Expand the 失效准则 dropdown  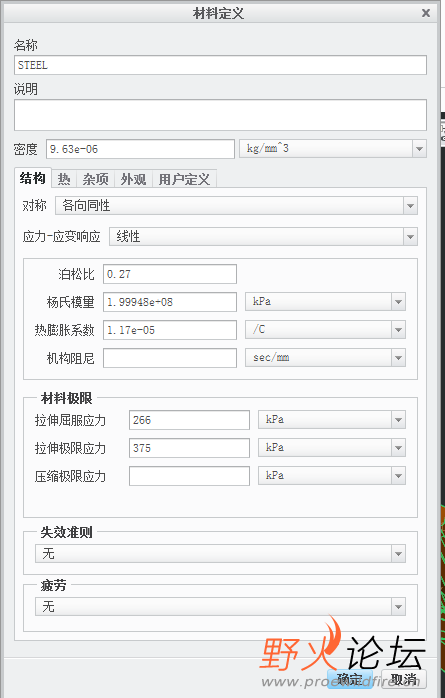[220, 554]
